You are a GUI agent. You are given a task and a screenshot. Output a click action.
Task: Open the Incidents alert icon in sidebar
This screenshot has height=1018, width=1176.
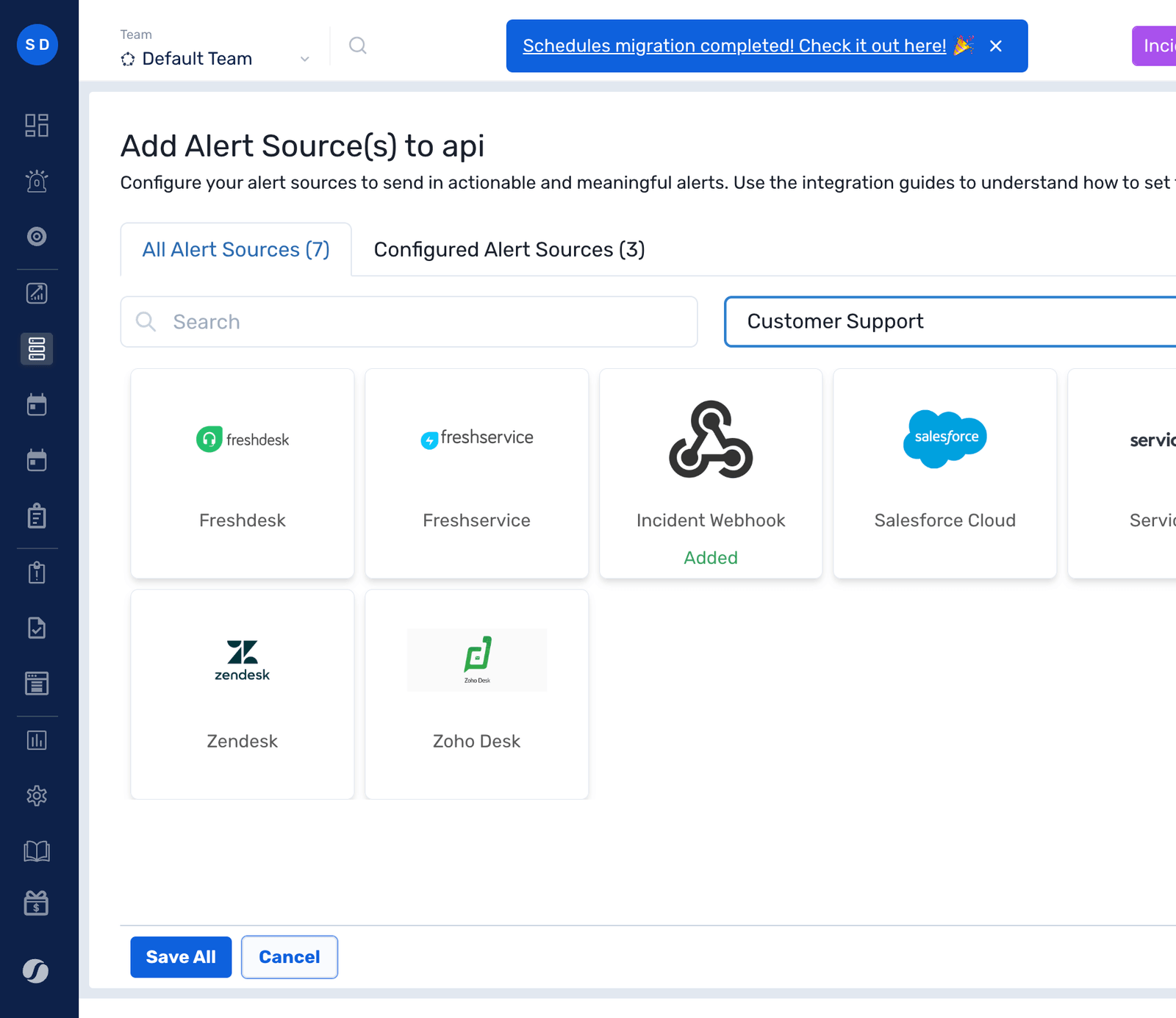[37, 181]
